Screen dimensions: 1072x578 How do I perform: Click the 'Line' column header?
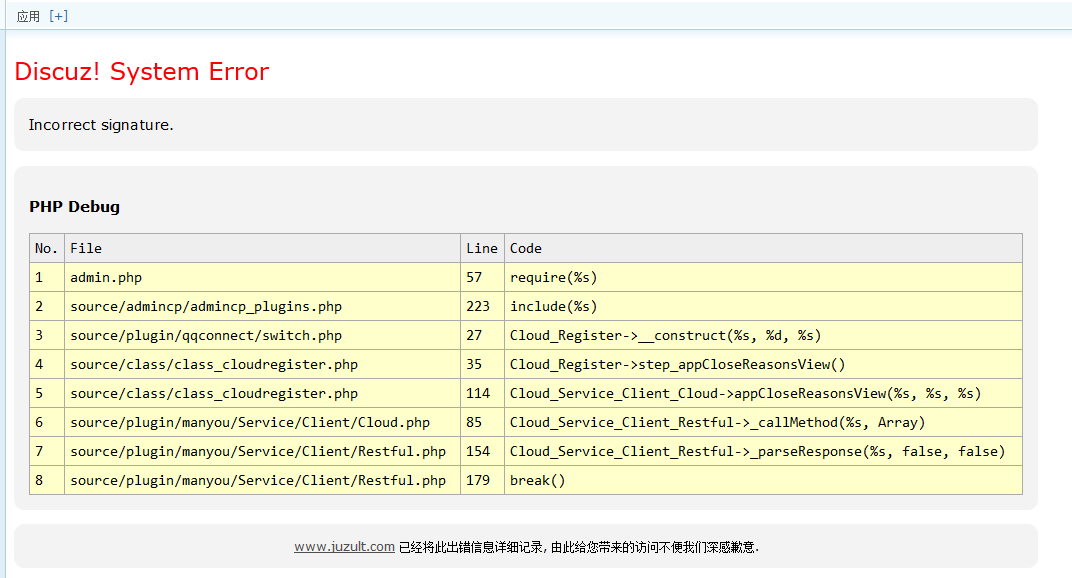click(x=482, y=248)
